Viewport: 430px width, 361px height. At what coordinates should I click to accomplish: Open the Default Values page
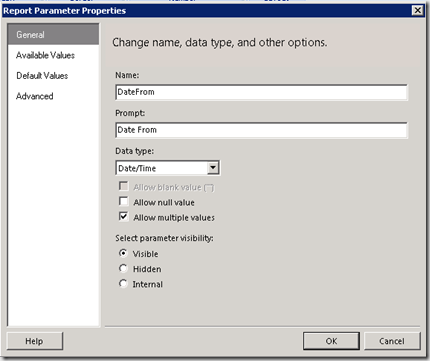coord(42,76)
